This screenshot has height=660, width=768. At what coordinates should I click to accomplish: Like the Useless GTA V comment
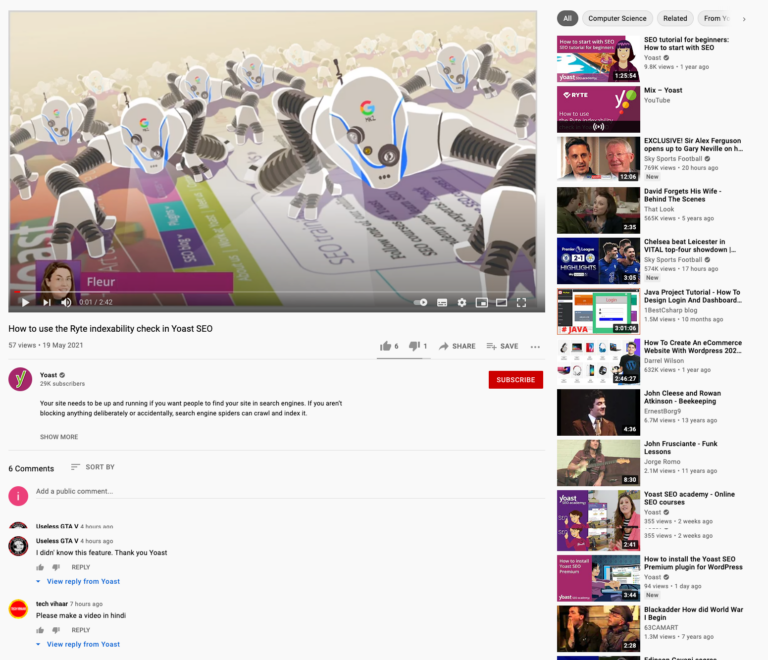coord(40,567)
